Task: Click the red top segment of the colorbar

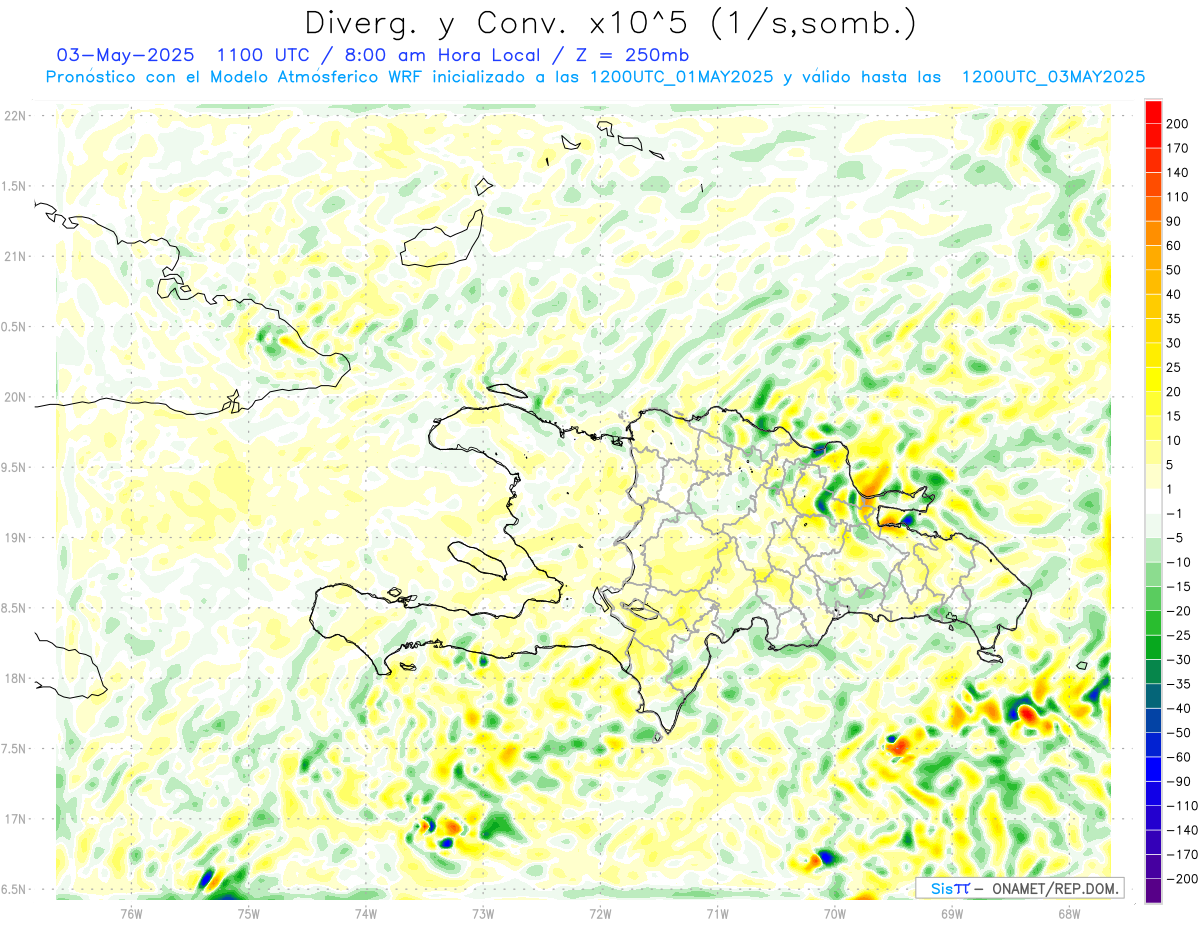Action: [1153, 112]
